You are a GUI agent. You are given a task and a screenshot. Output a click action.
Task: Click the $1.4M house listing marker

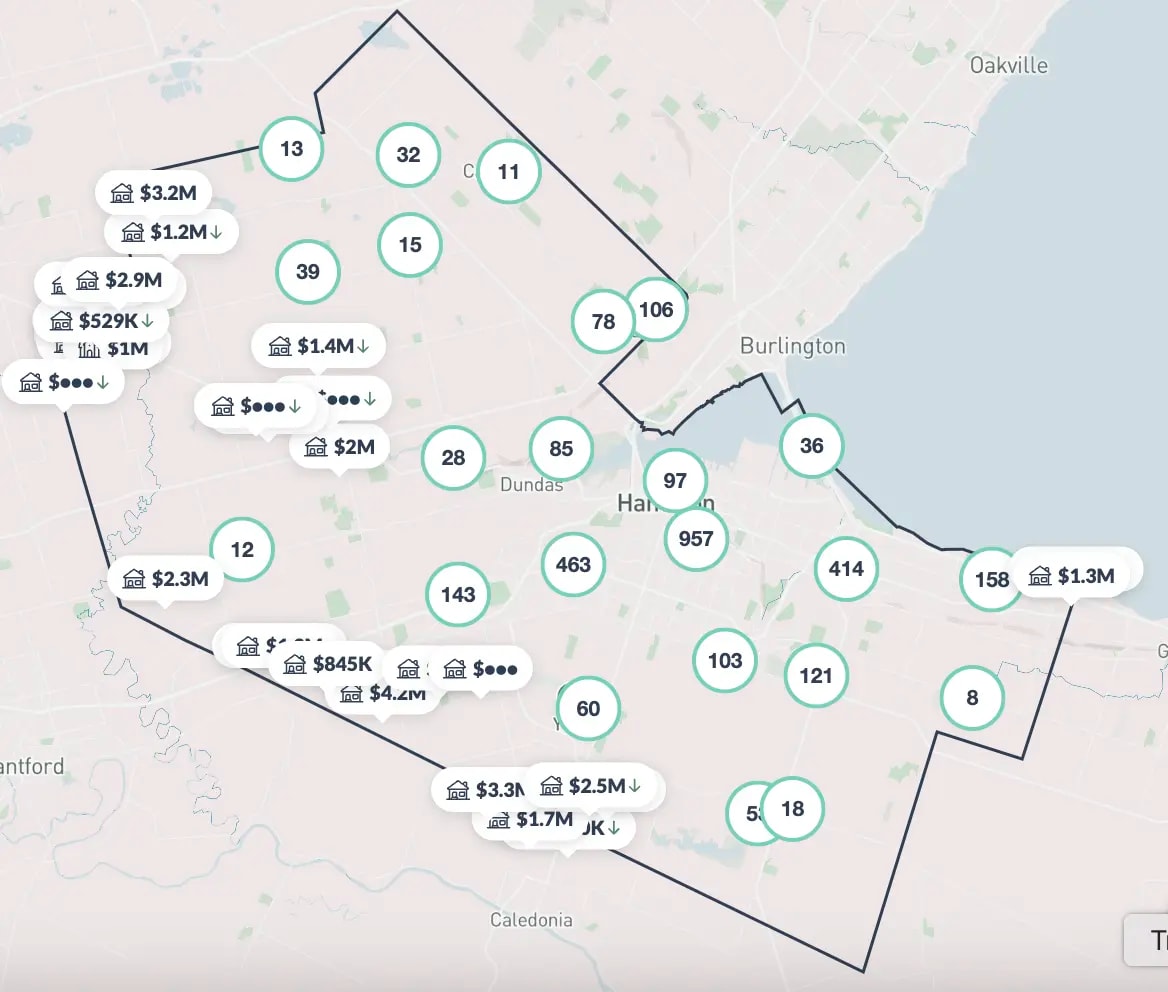click(x=318, y=346)
